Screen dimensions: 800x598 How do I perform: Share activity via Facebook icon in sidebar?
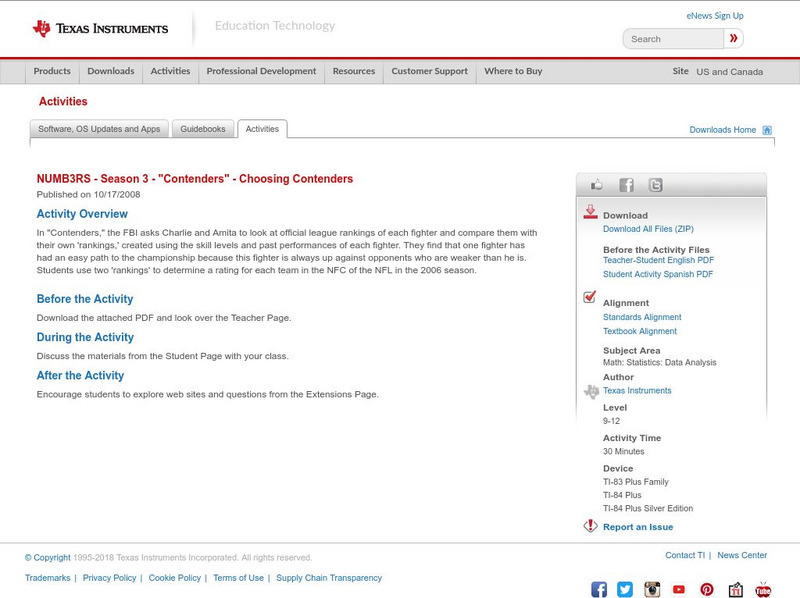point(626,185)
